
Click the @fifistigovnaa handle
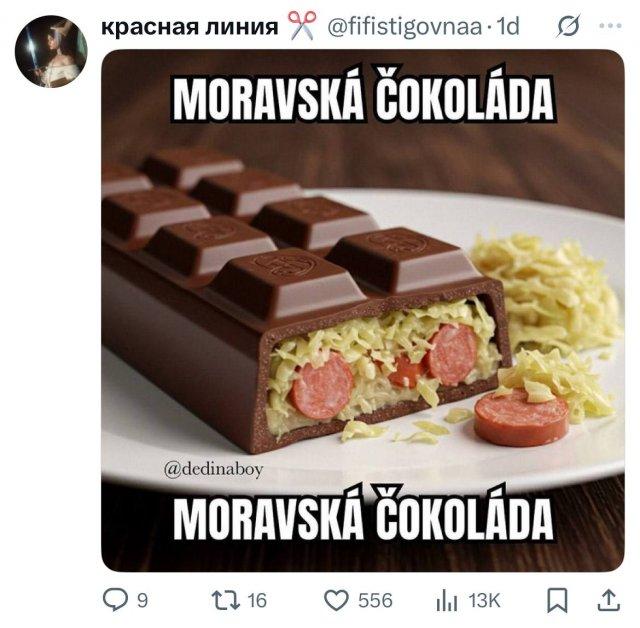coord(405,27)
